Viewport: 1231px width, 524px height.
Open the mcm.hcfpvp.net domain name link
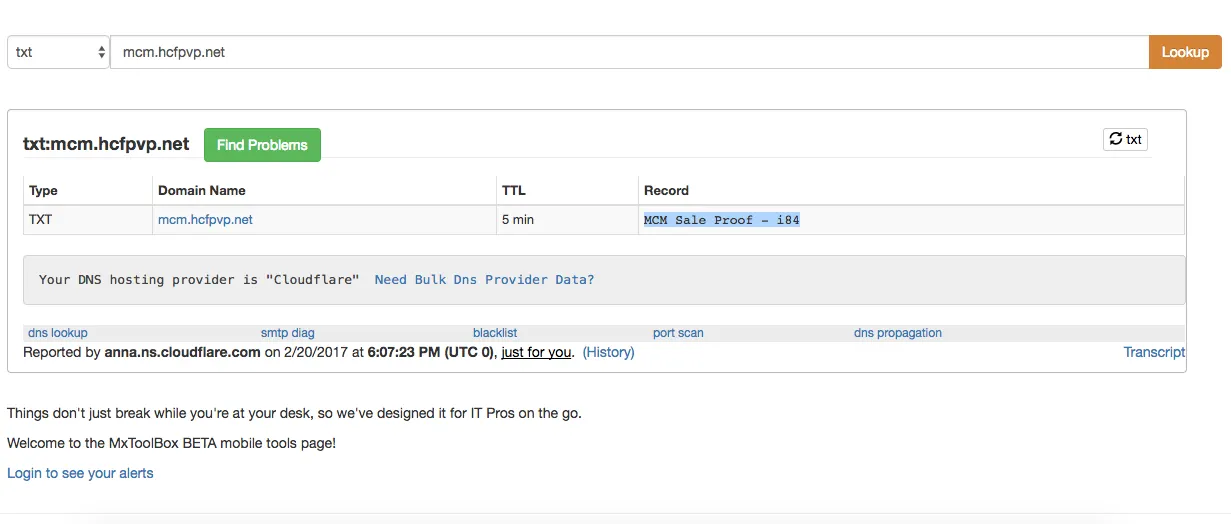(205, 219)
